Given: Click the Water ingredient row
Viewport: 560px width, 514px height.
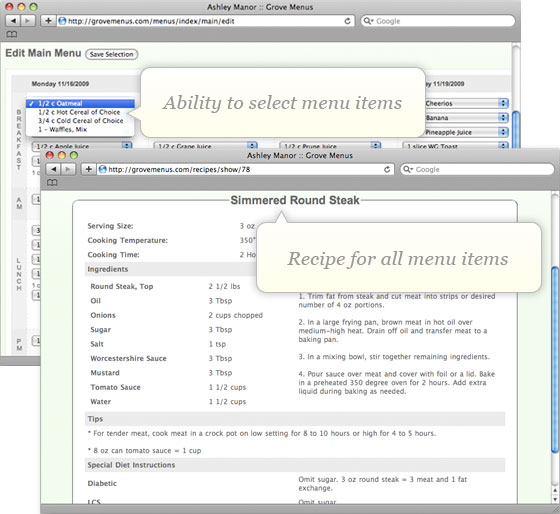Looking at the screenshot, I should (101, 401).
